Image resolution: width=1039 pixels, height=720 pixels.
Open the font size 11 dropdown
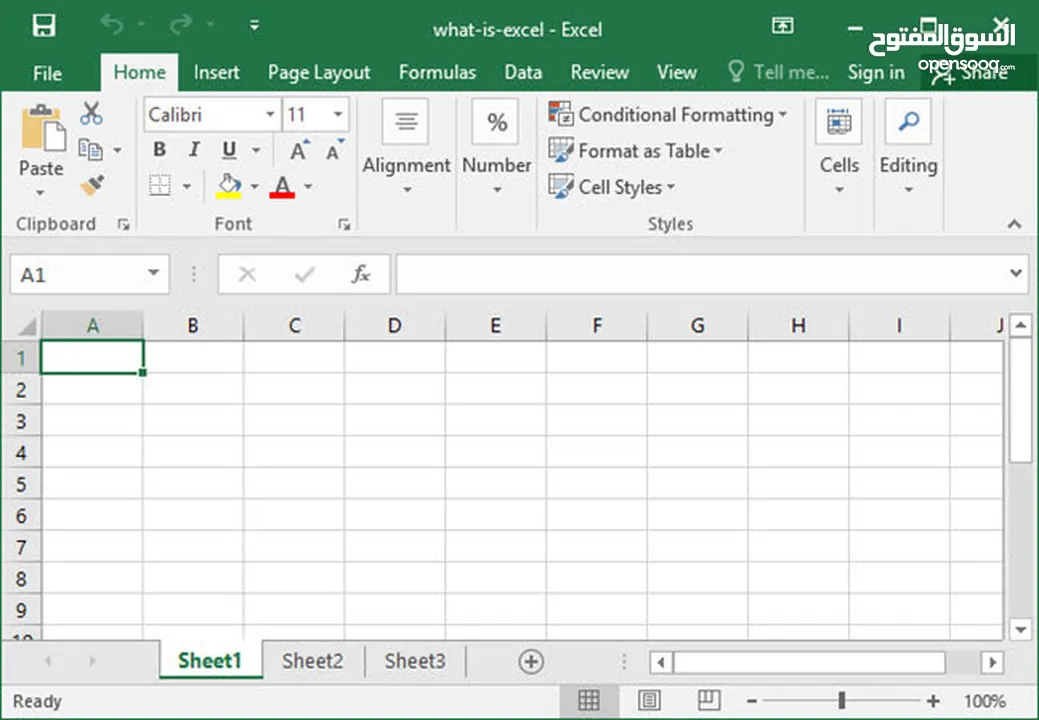tap(338, 115)
